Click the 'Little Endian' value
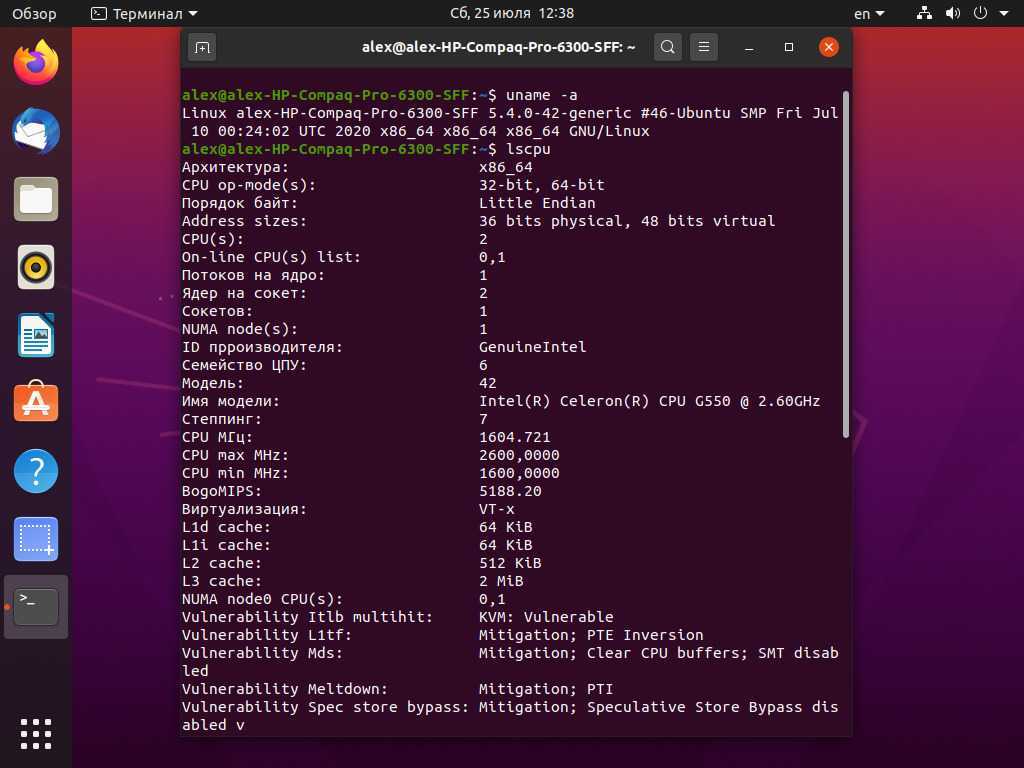 [537, 203]
